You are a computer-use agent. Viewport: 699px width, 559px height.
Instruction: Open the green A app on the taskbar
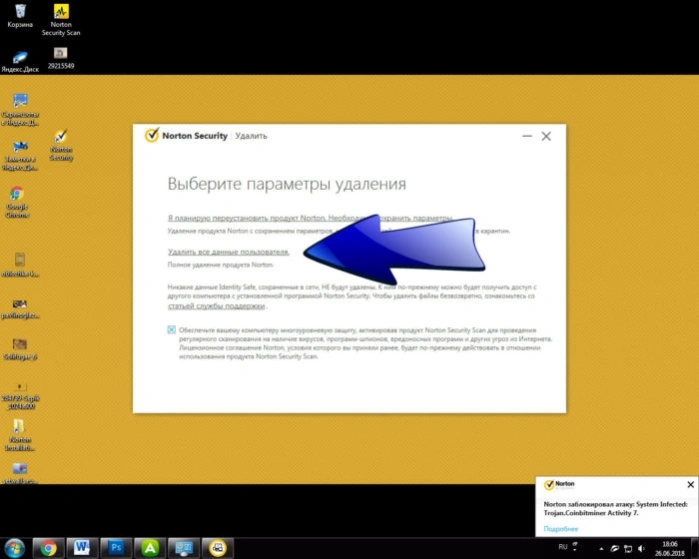tap(150, 548)
